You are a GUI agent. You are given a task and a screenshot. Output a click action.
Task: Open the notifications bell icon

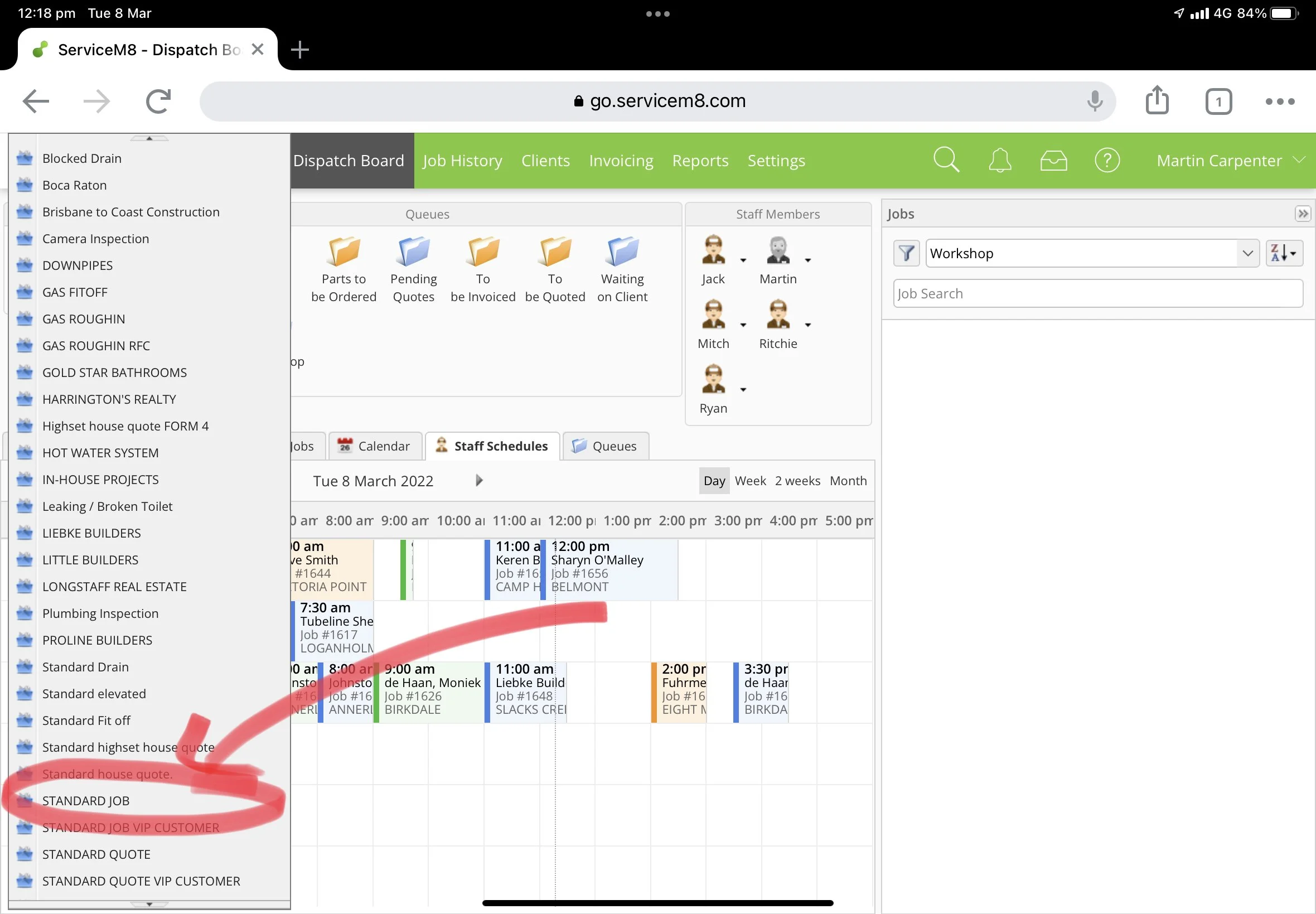pos(999,161)
